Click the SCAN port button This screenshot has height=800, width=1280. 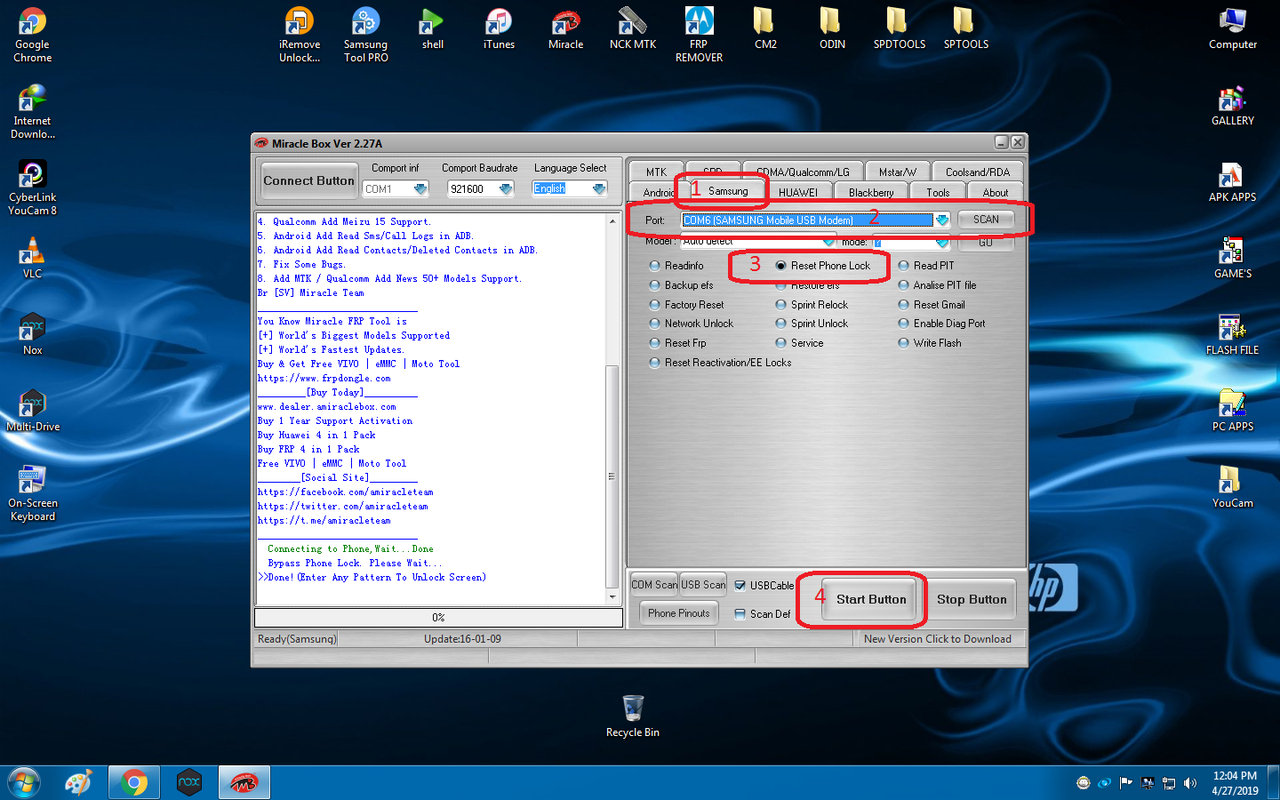(x=986, y=220)
